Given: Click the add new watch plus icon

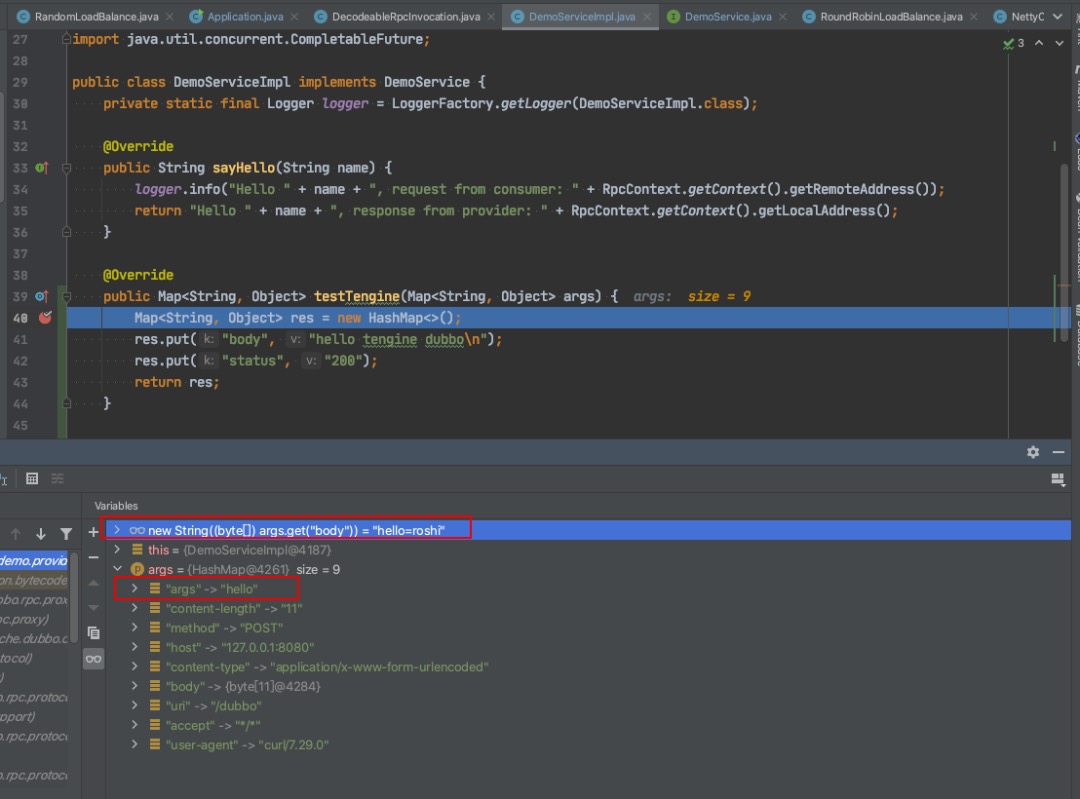Looking at the screenshot, I should 94,532.
